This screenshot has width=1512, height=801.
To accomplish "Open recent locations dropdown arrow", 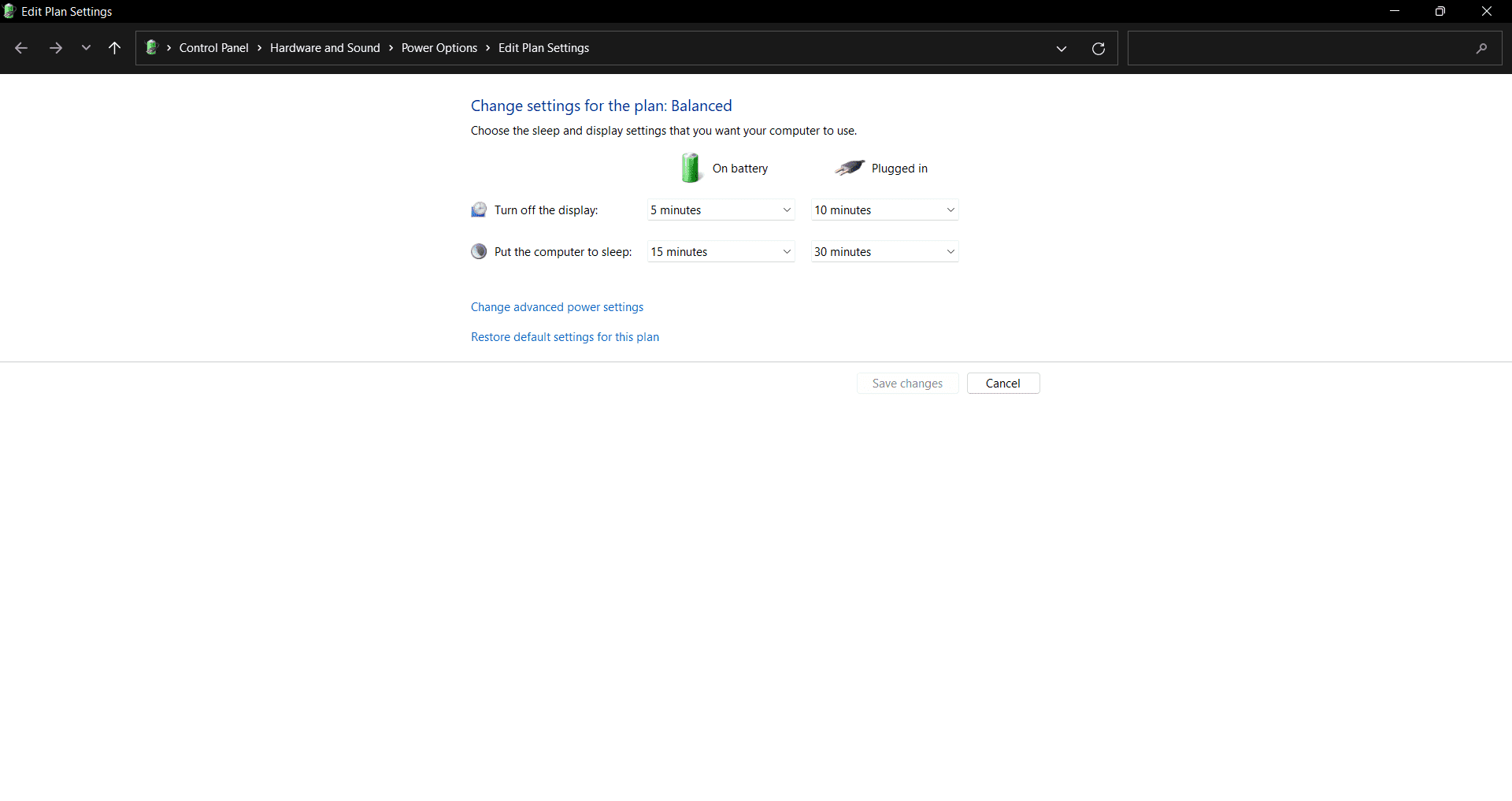I will point(86,48).
